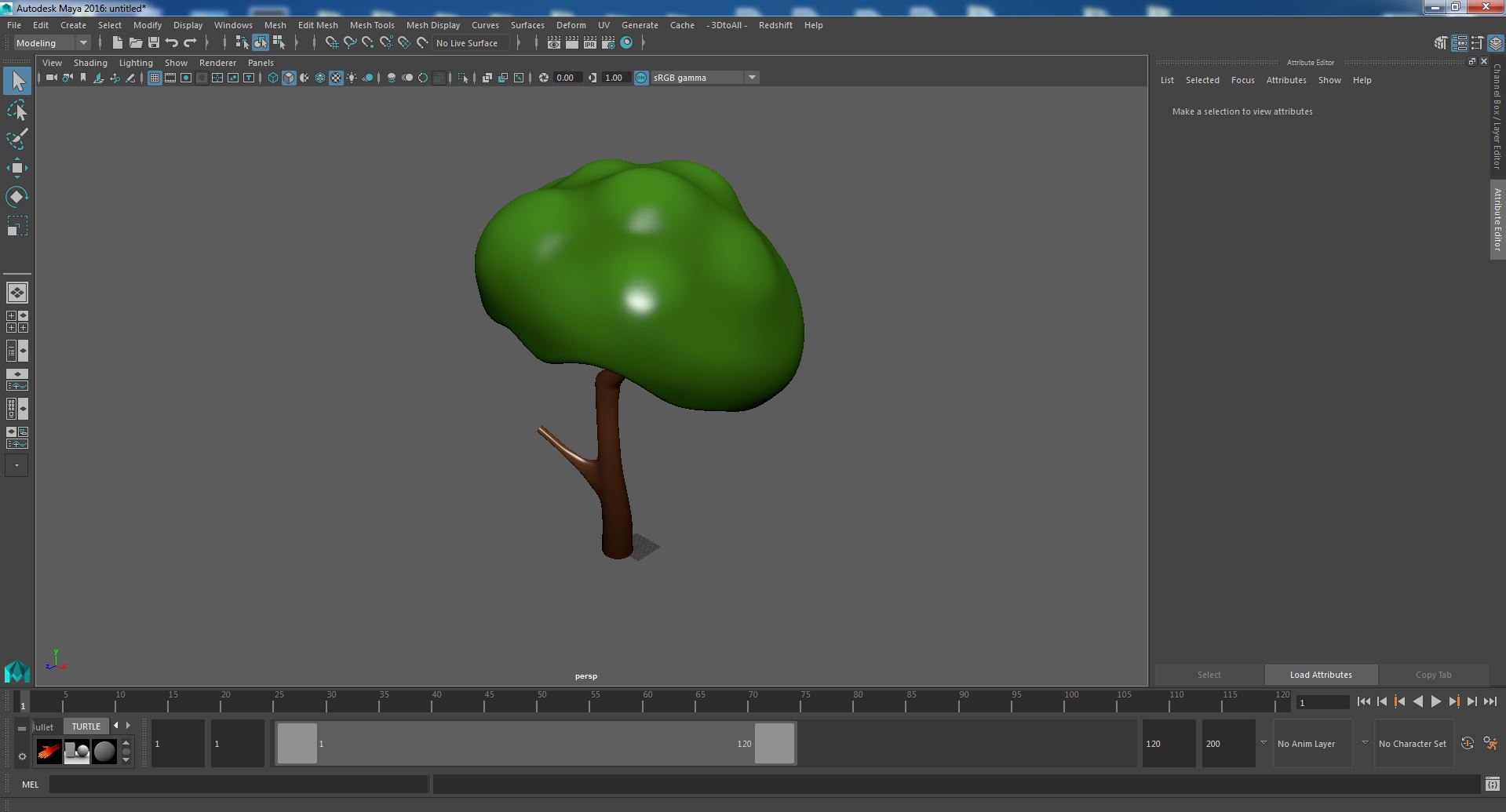Open a scene file
Image resolution: width=1506 pixels, height=812 pixels.
pos(135,43)
